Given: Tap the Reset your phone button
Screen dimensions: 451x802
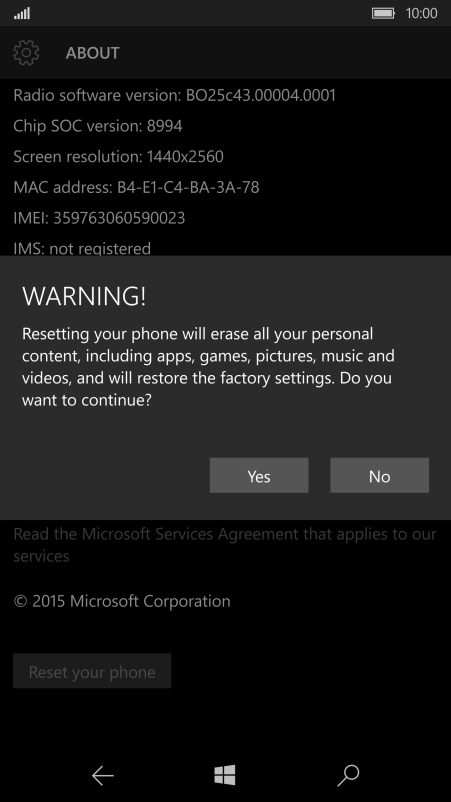Looking at the screenshot, I should tap(92, 671).
